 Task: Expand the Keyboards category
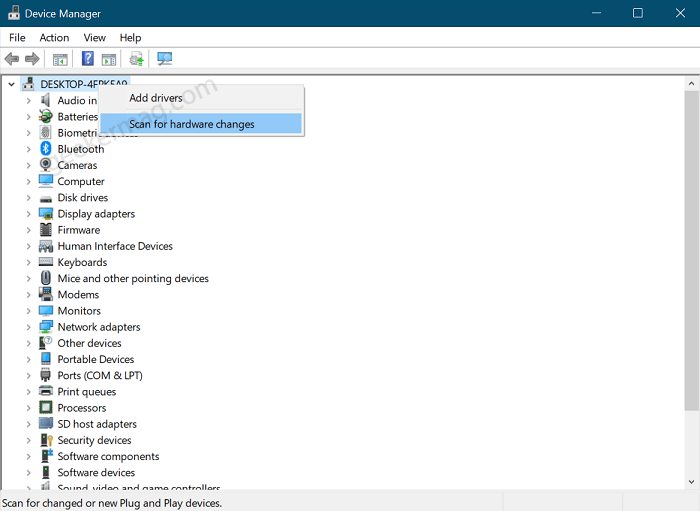pyautogui.click(x=29, y=262)
